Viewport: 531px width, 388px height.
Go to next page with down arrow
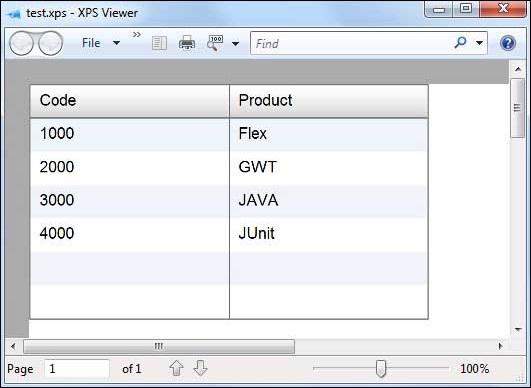200,368
